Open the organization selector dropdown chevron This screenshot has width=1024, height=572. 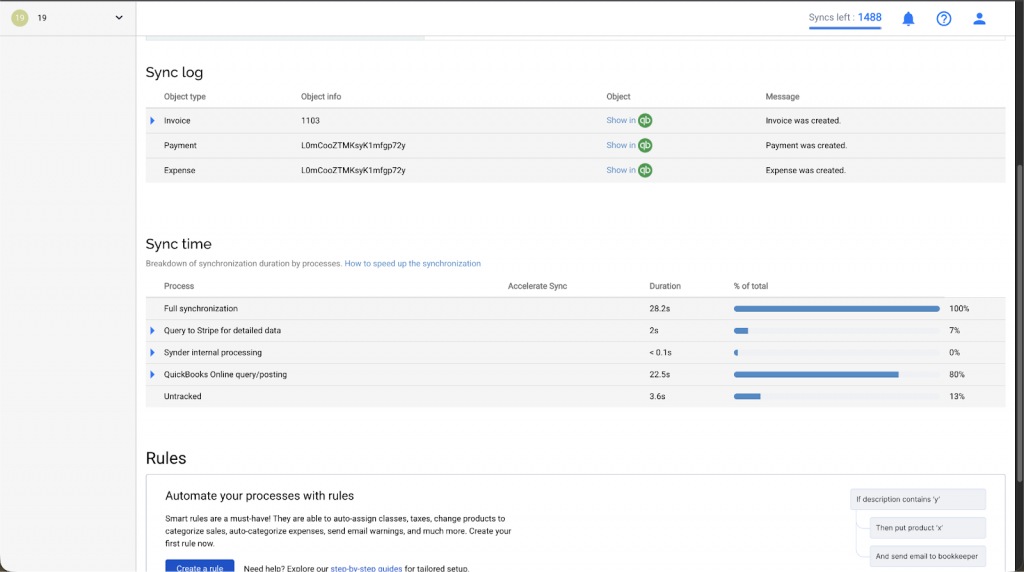(119, 18)
